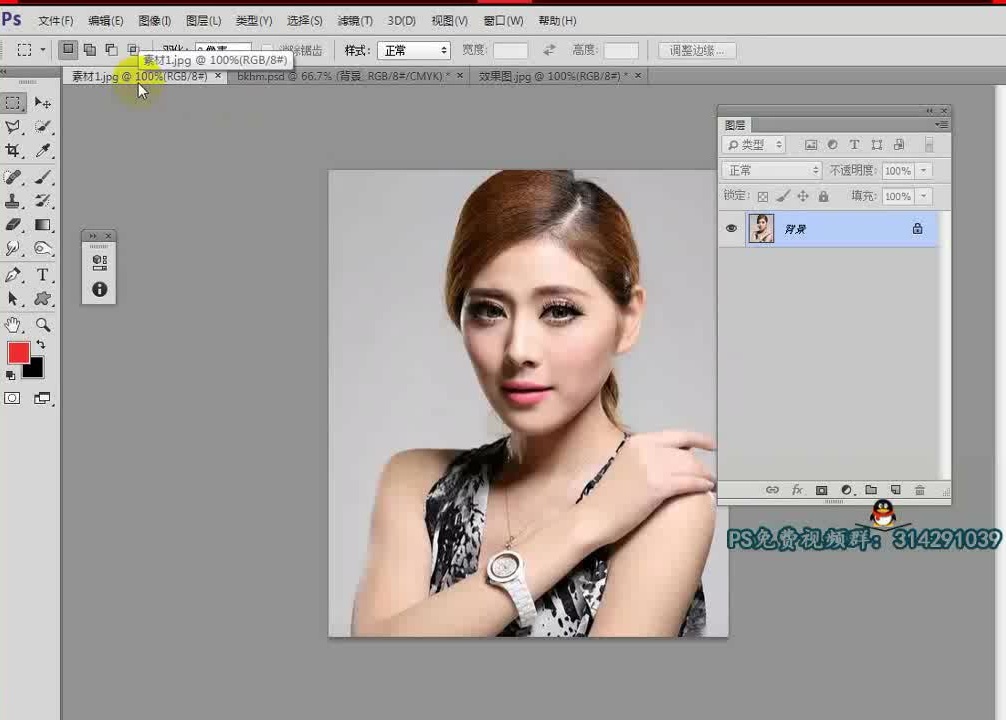
Task: Collapse the Layers panel to icons
Action: pos(930,111)
